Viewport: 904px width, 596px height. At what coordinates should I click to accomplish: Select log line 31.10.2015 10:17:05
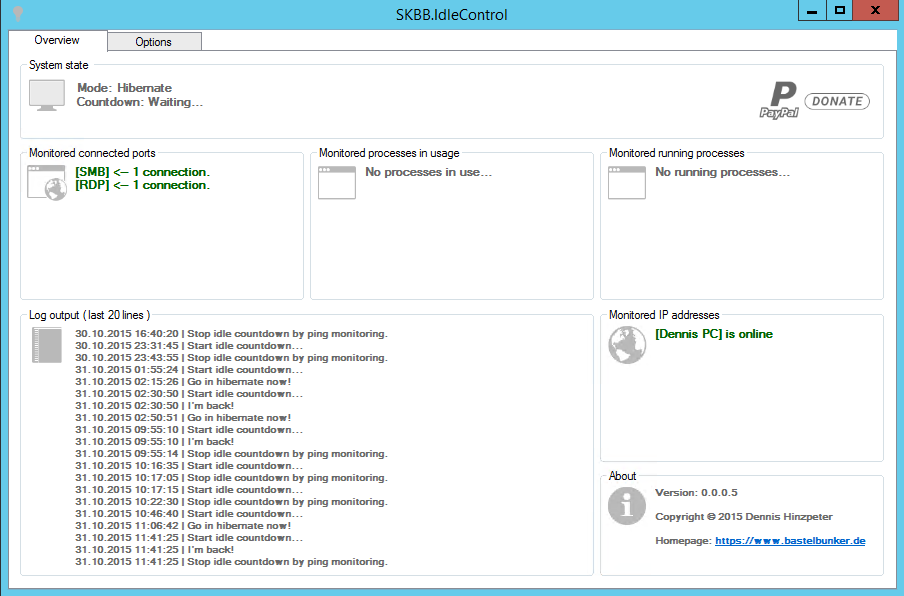pyautogui.click(x=231, y=478)
